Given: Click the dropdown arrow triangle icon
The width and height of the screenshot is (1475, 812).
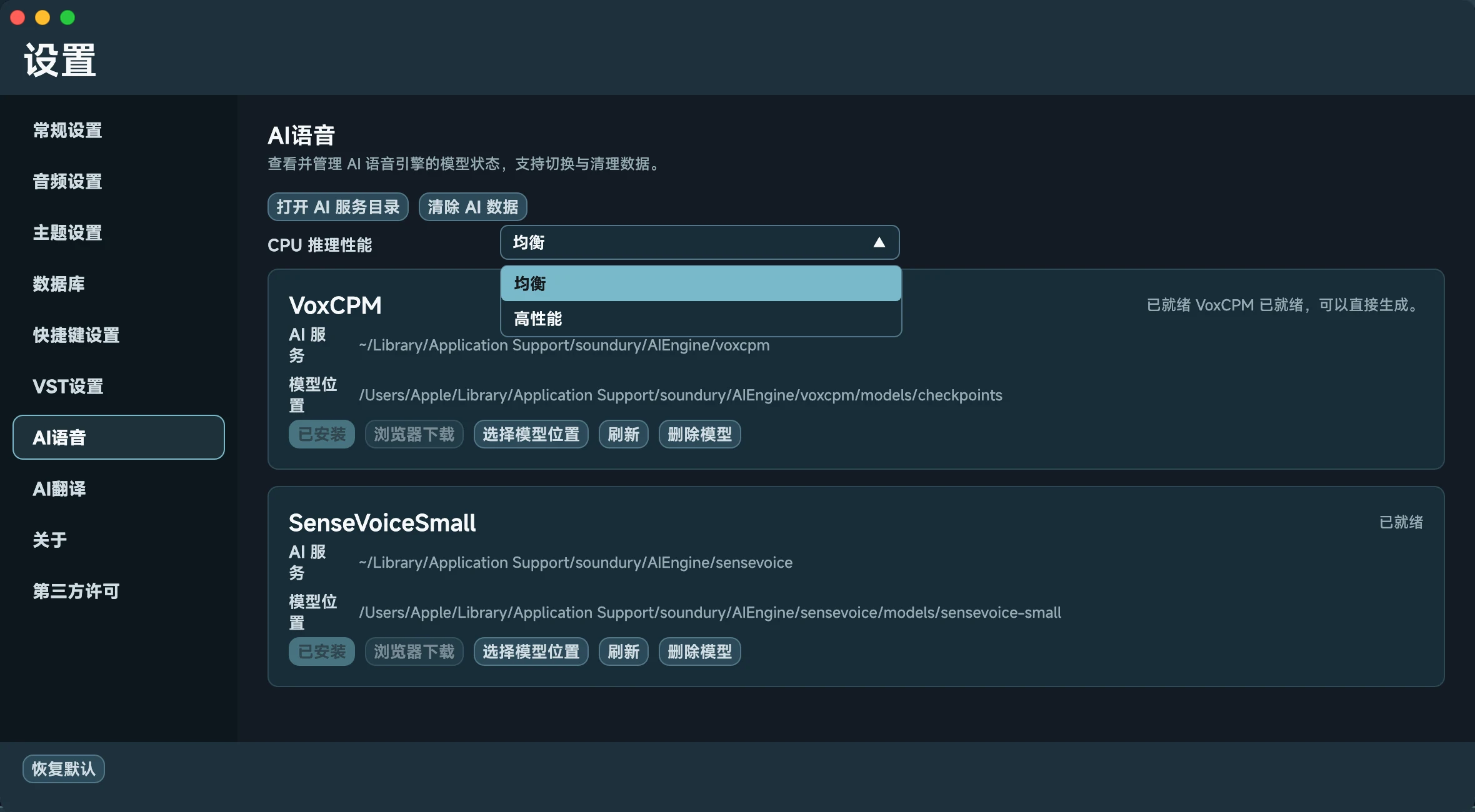Looking at the screenshot, I should 879,242.
